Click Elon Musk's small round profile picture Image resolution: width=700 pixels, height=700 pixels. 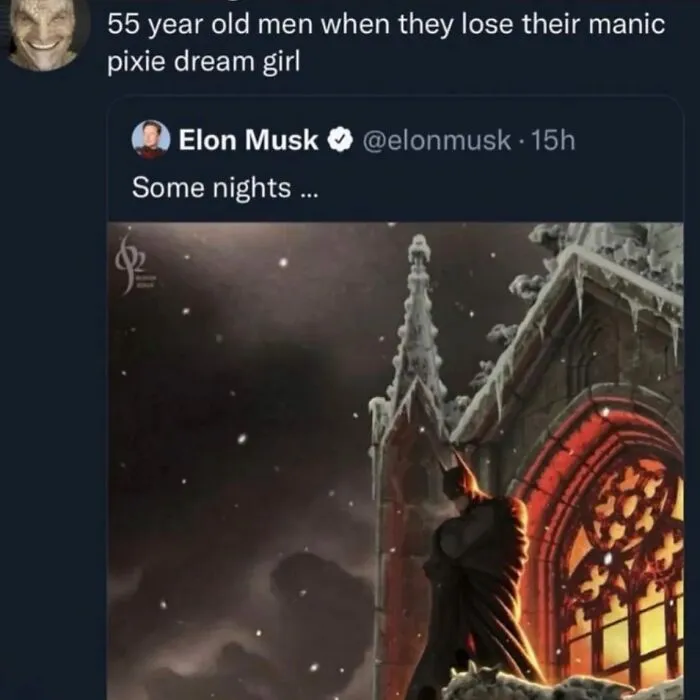(x=151, y=140)
